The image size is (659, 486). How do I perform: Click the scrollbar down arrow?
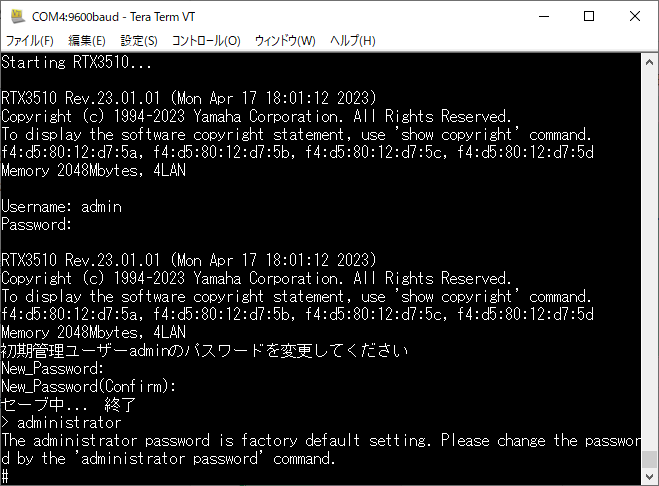(649, 476)
